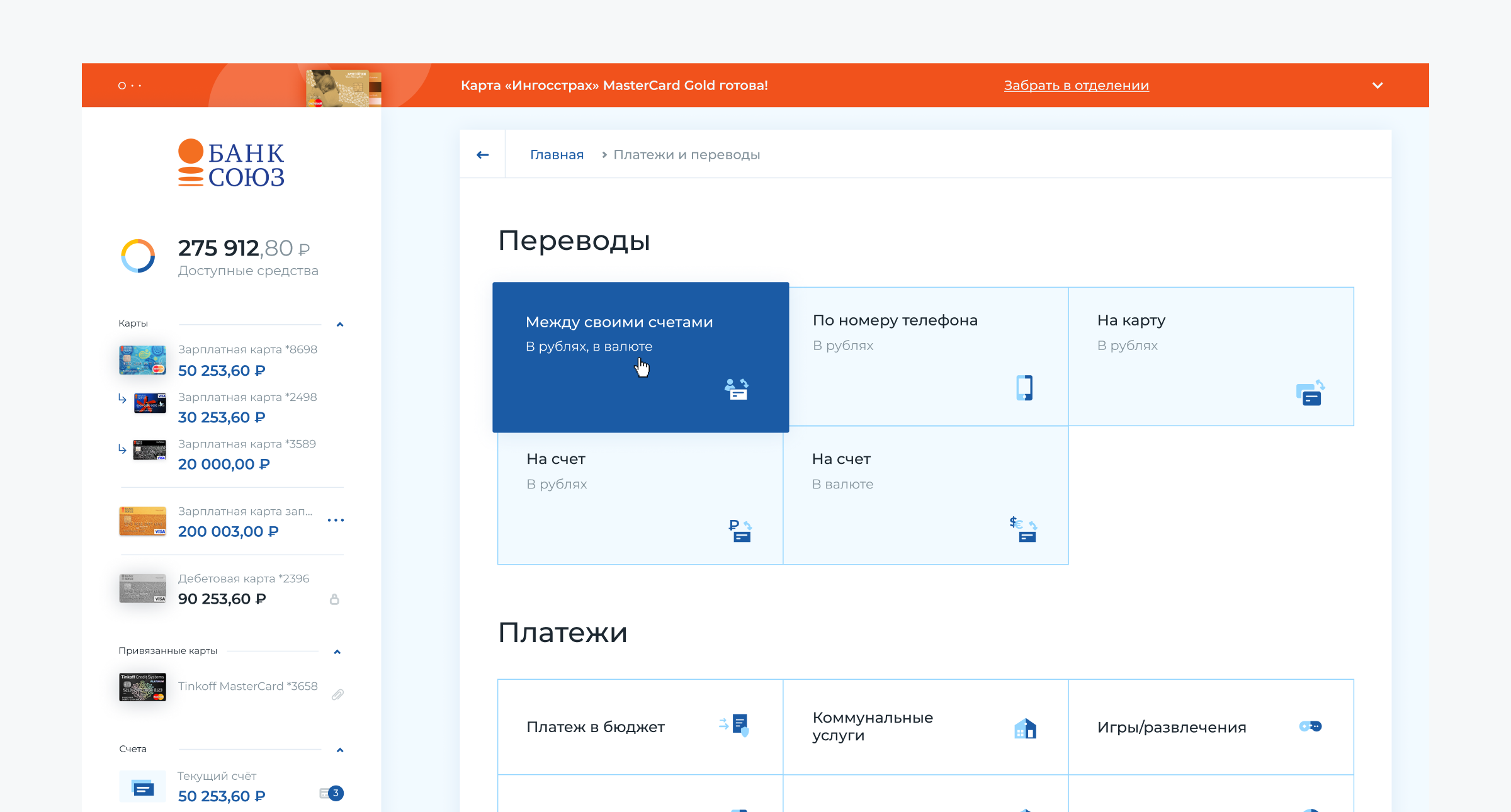Click the house icon for utilities
Image resolution: width=1511 pixels, height=812 pixels.
[1025, 728]
